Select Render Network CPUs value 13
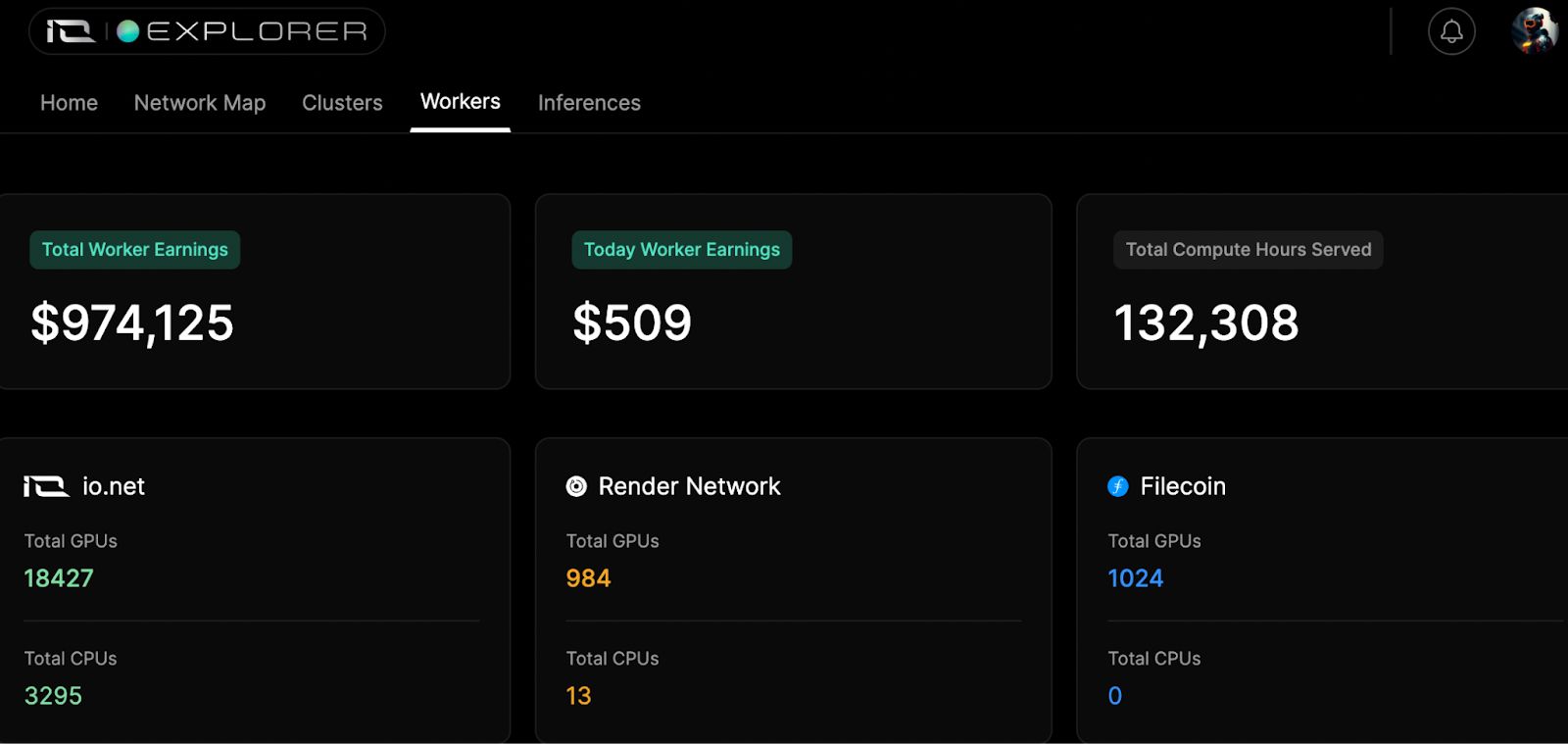This screenshot has height=744, width=1568. click(x=578, y=696)
